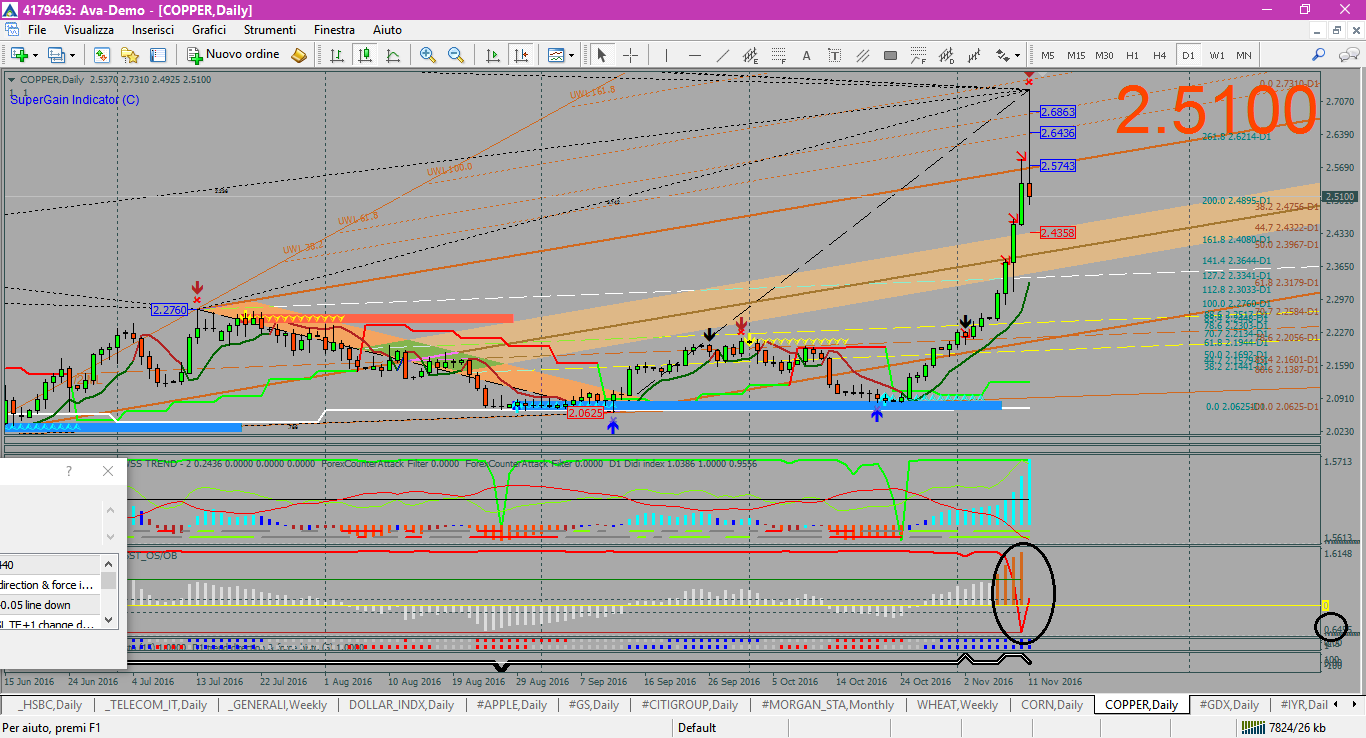
Task: Switch timeframe to H1
Action: click(x=1132, y=55)
